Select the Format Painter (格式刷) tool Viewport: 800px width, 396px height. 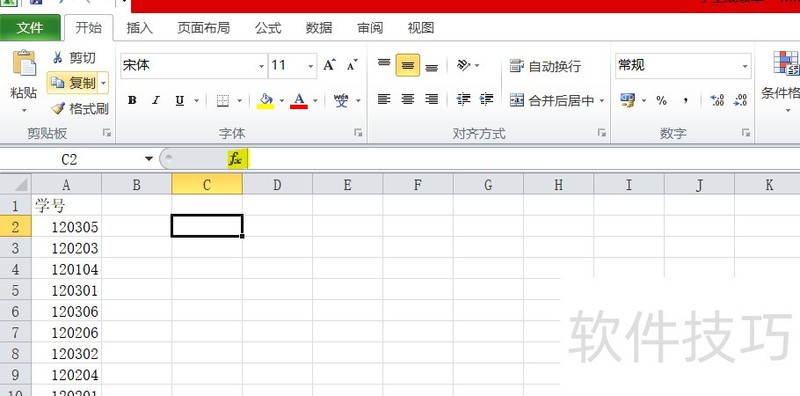(x=80, y=108)
